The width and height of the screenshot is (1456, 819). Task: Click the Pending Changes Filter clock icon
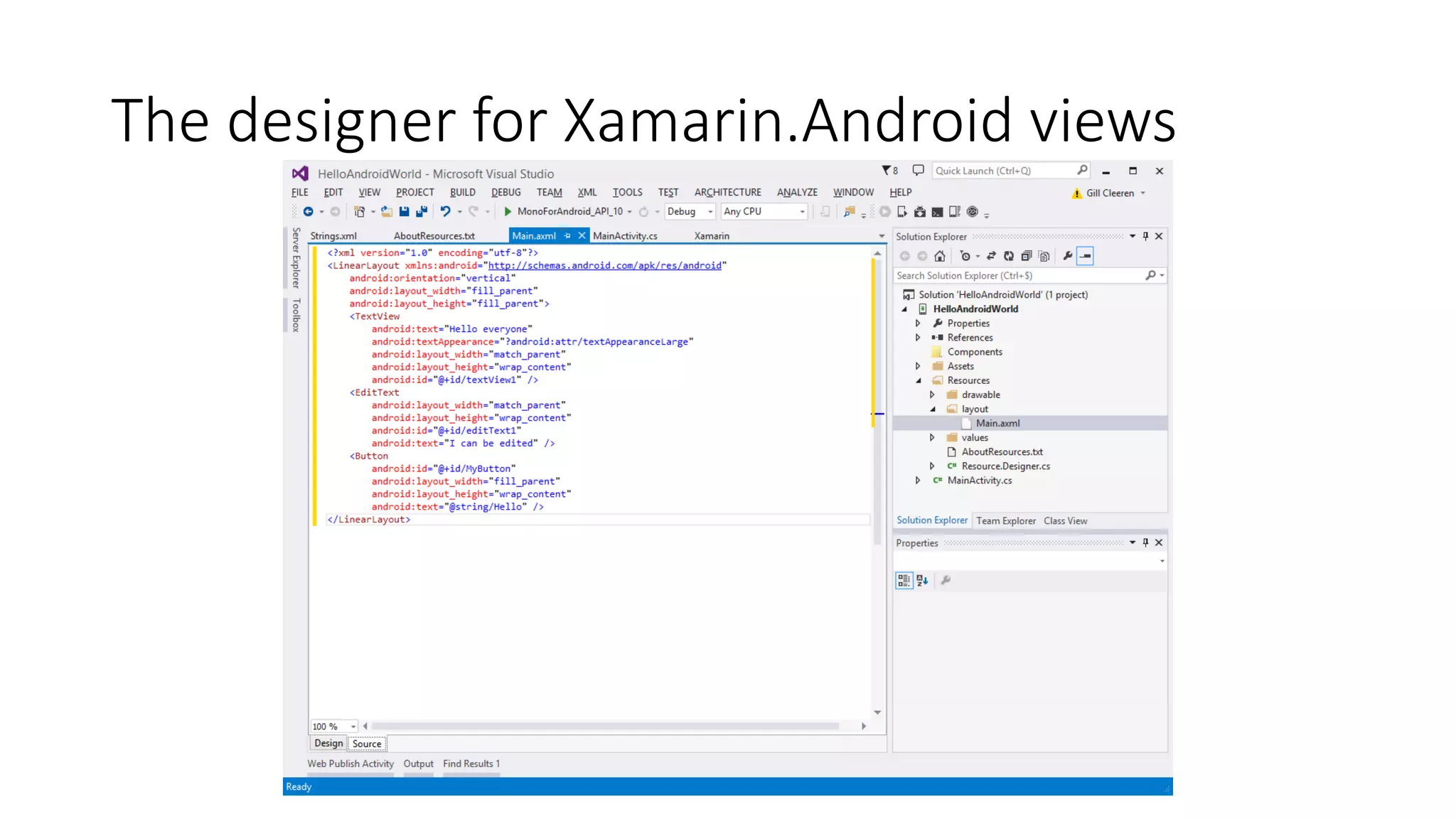coord(965,257)
